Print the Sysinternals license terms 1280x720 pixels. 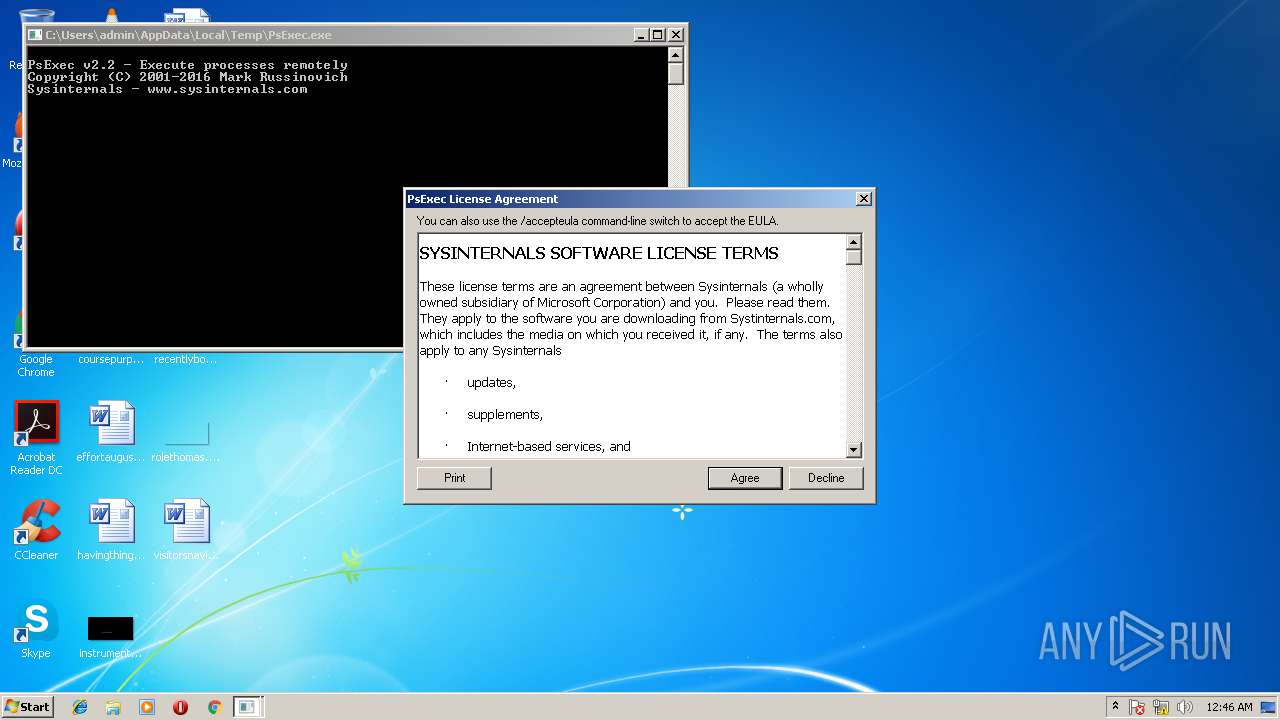tap(454, 478)
